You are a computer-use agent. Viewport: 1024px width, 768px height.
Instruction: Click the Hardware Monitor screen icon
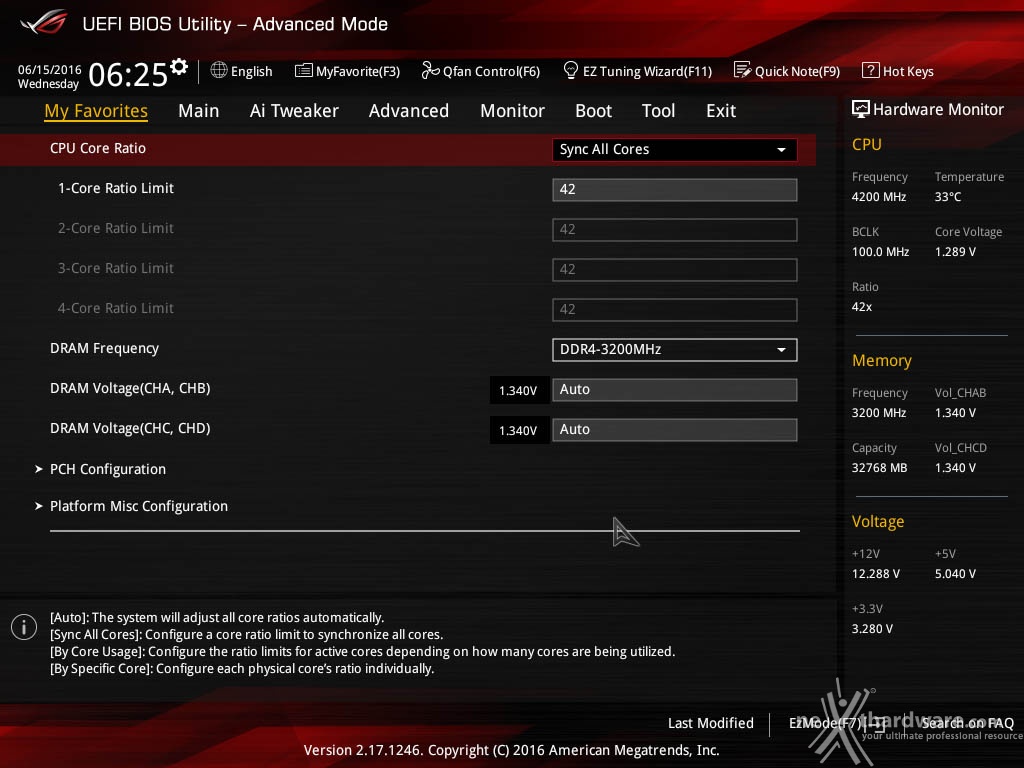[861, 109]
